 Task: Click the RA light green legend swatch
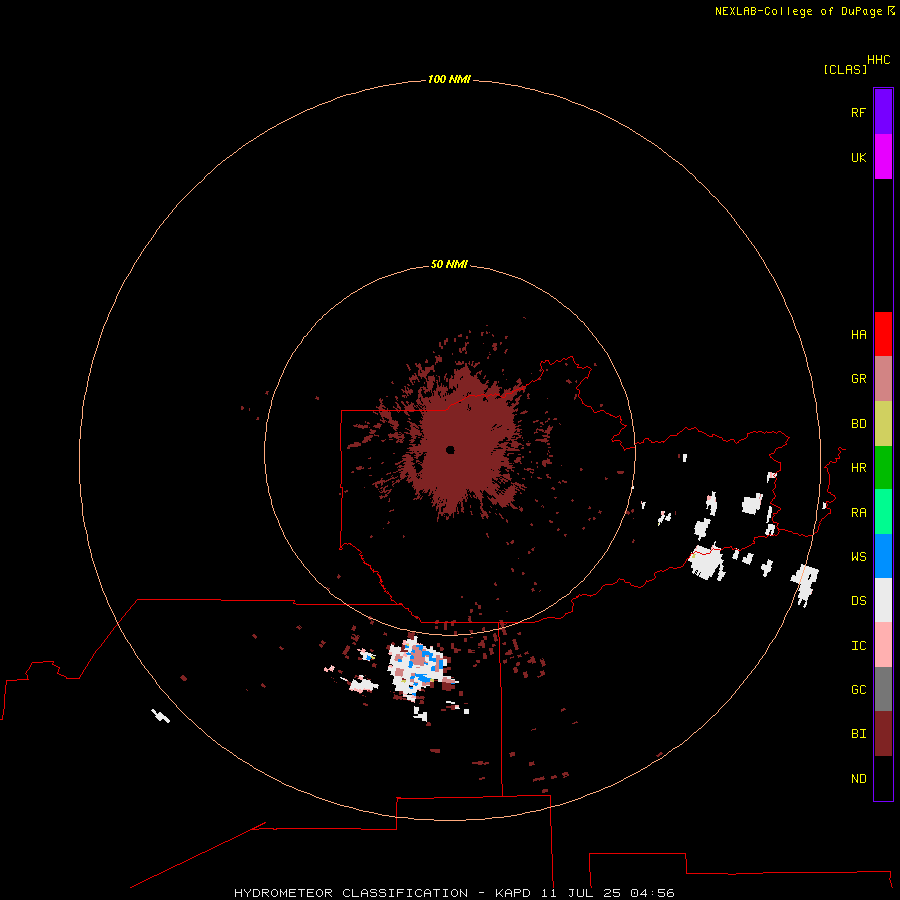[x=883, y=512]
